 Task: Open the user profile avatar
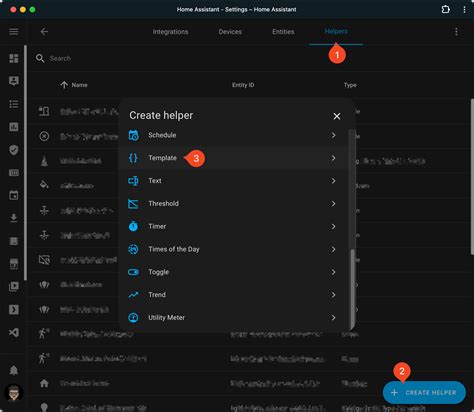click(x=14, y=393)
